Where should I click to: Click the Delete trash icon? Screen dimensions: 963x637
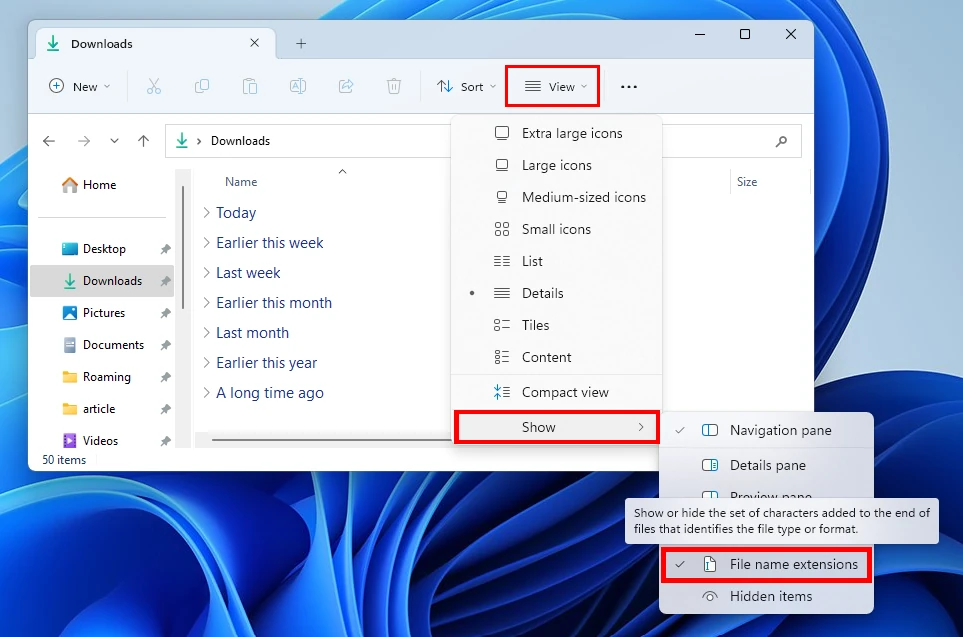tap(393, 86)
